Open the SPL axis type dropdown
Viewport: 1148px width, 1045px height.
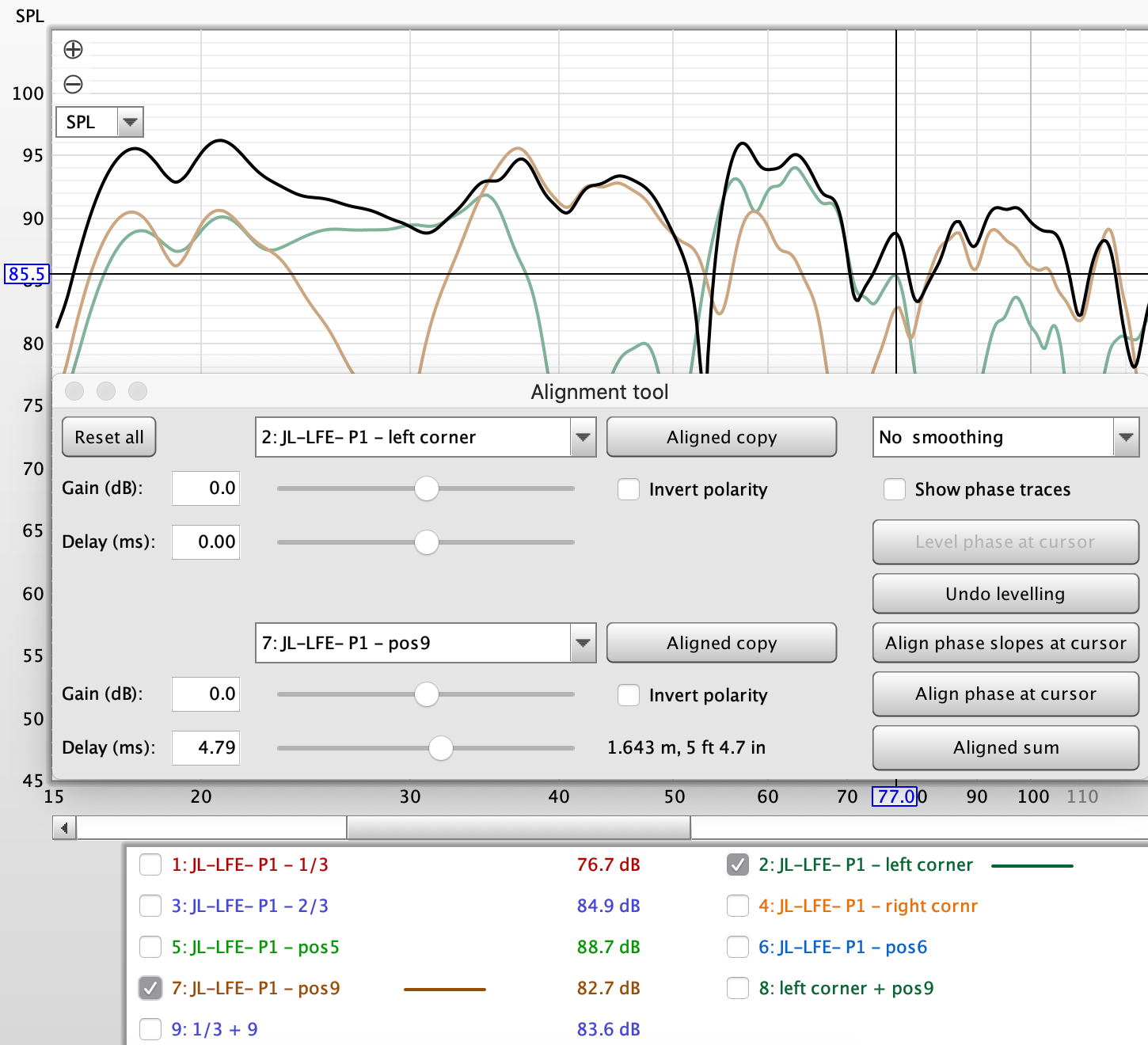100,122
